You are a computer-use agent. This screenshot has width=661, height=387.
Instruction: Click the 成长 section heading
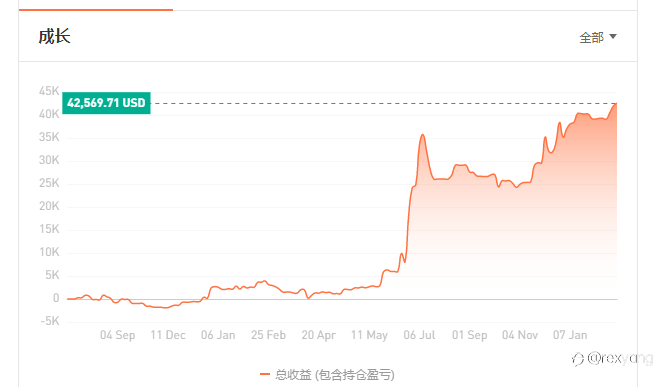pos(54,37)
